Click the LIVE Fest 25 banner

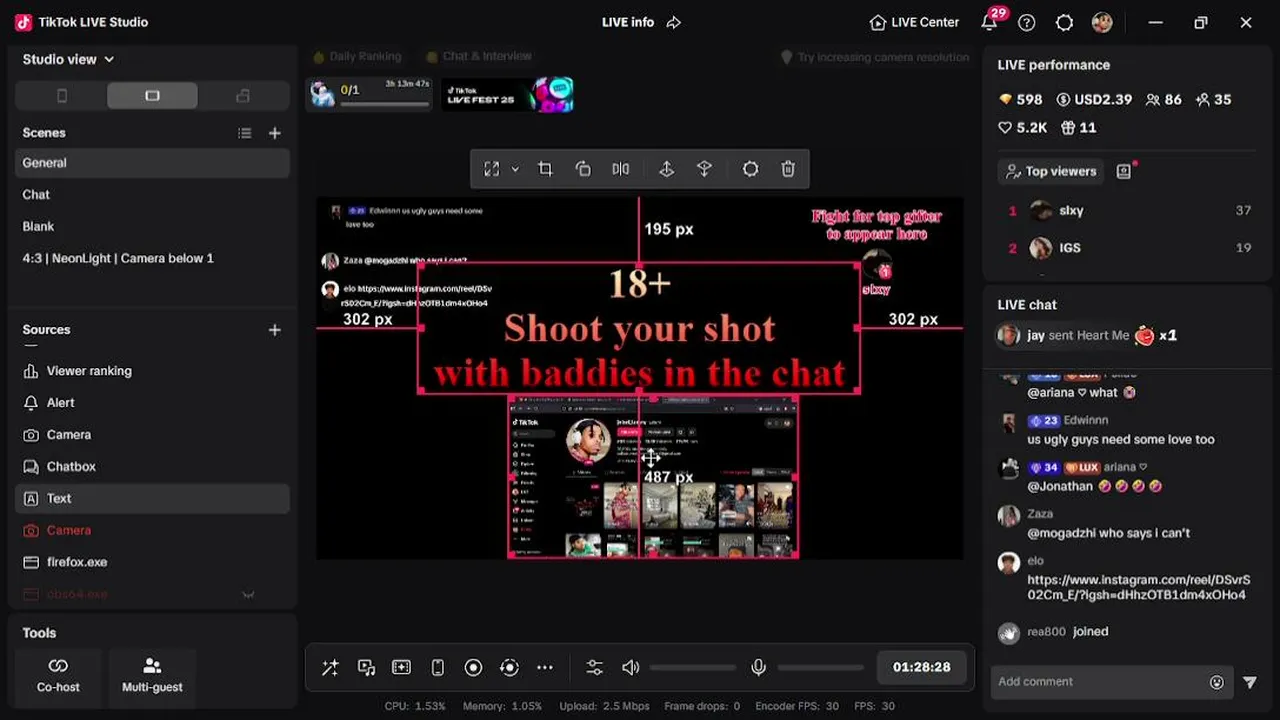(x=508, y=95)
